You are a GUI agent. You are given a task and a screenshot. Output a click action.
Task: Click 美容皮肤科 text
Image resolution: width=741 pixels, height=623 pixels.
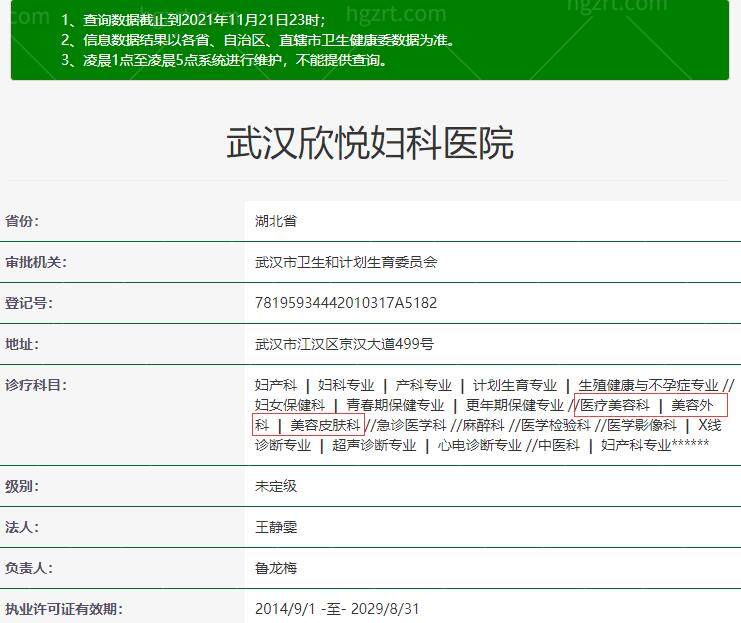point(325,425)
